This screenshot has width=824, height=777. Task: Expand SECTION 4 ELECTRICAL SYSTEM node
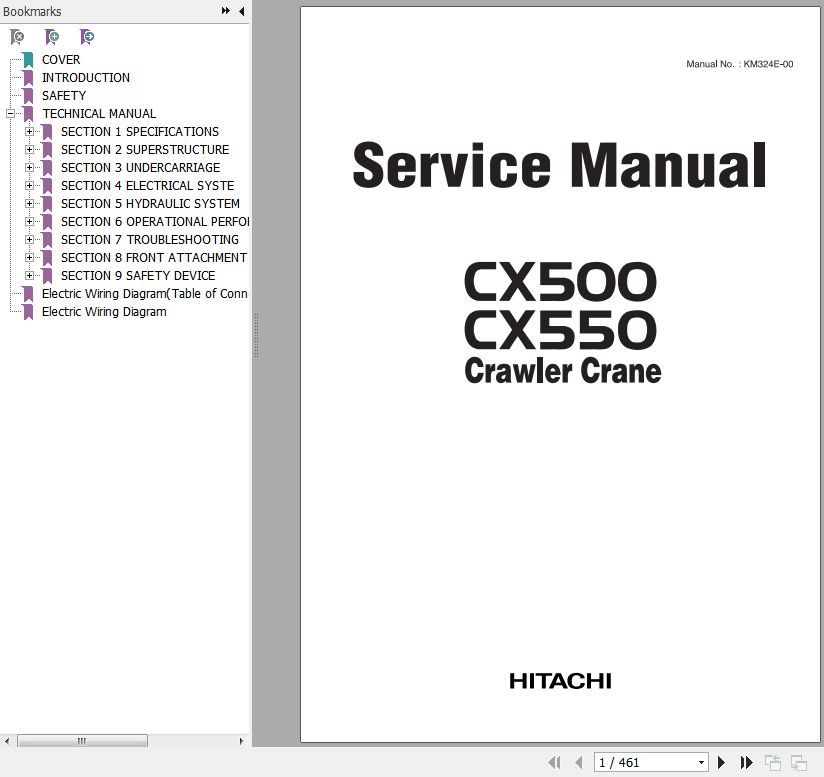(x=29, y=185)
